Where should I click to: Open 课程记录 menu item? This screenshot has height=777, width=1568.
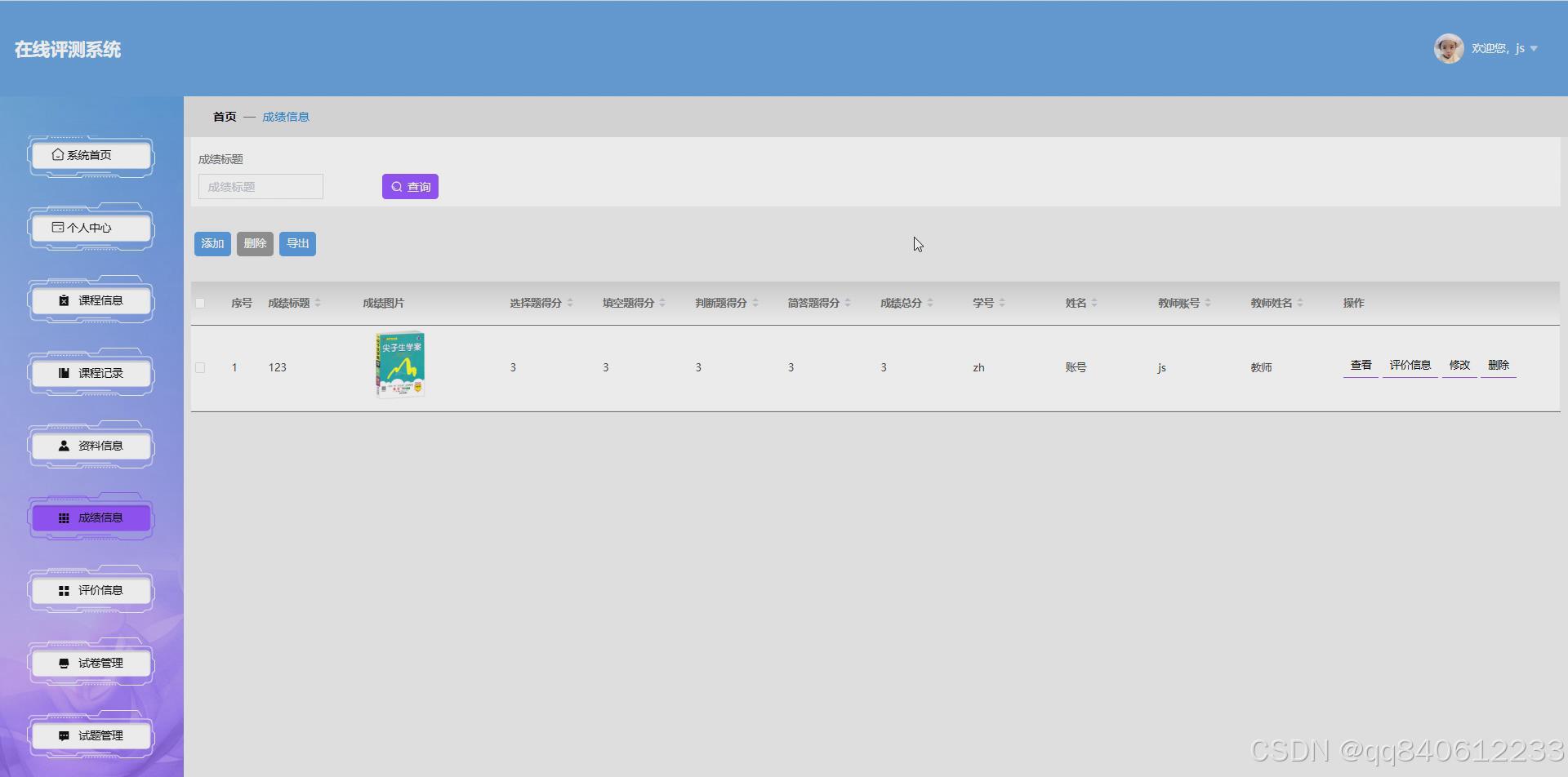91,373
